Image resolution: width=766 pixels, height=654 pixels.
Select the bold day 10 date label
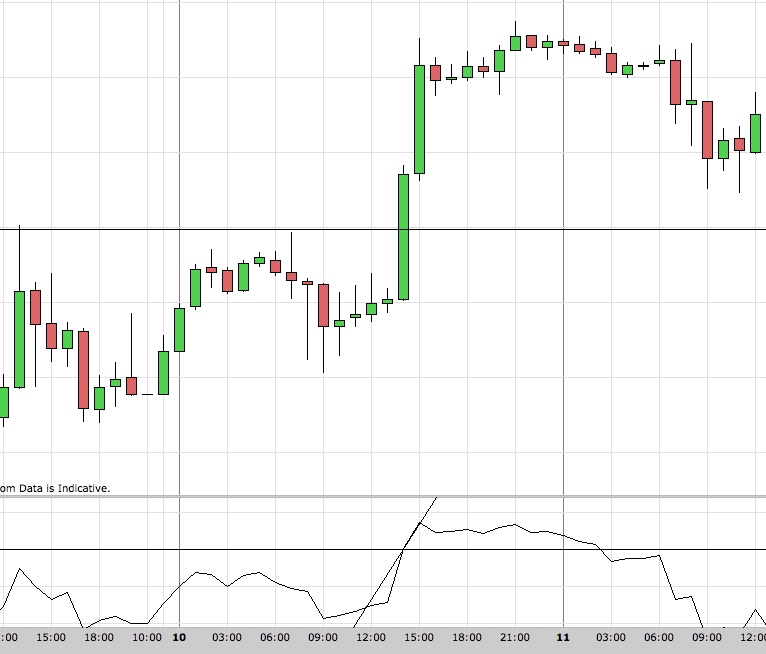179,637
